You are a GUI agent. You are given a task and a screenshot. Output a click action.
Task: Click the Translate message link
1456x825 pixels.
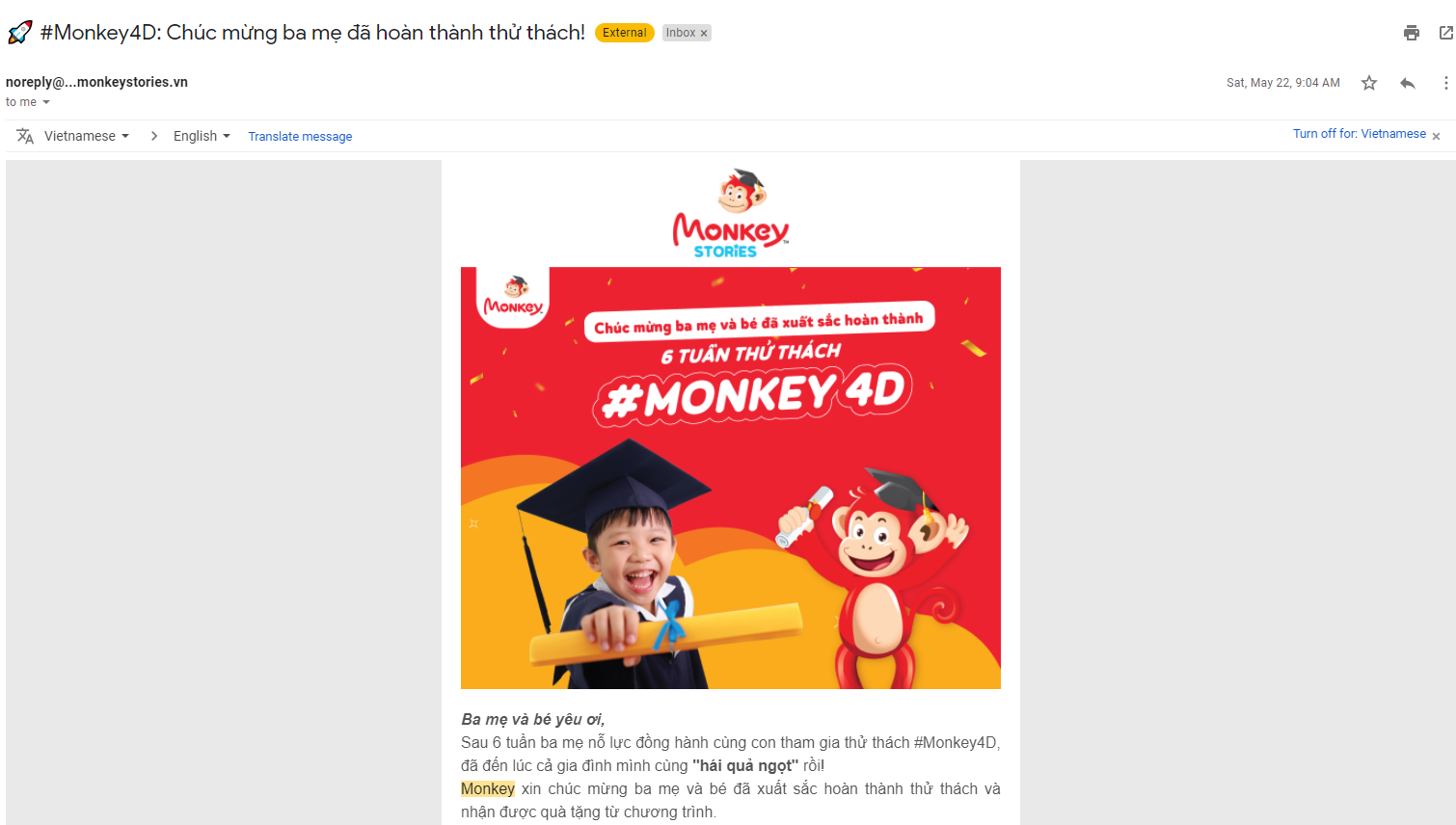coord(300,137)
